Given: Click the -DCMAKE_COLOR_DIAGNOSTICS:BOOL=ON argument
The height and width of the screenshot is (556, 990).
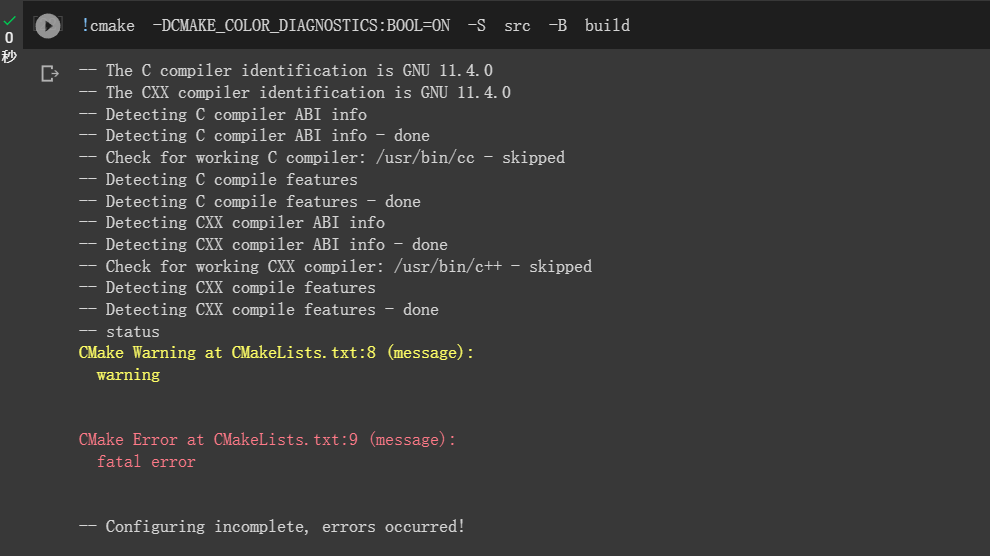Looking at the screenshot, I should (x=301, y=26).
